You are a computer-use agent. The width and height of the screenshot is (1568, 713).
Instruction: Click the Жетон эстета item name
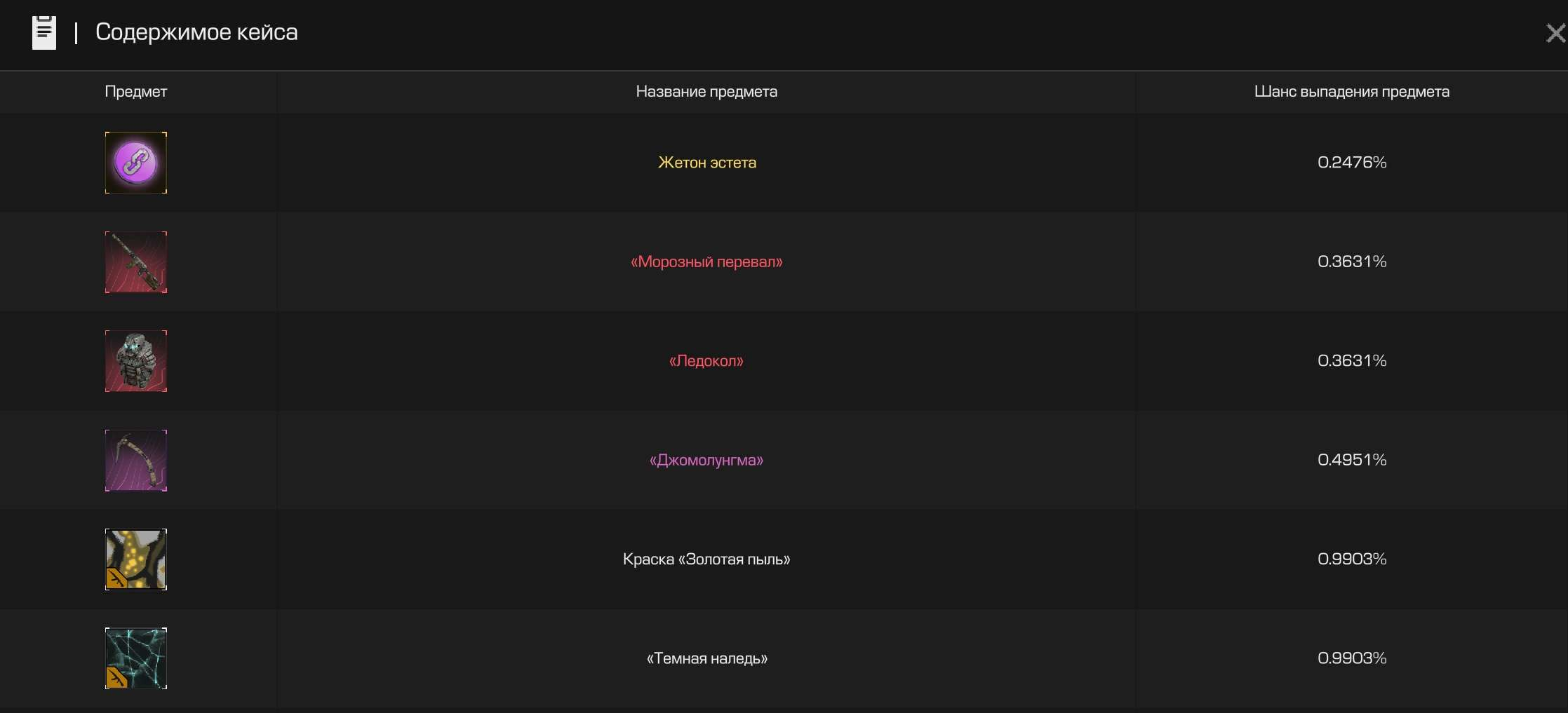pos(706,163)
